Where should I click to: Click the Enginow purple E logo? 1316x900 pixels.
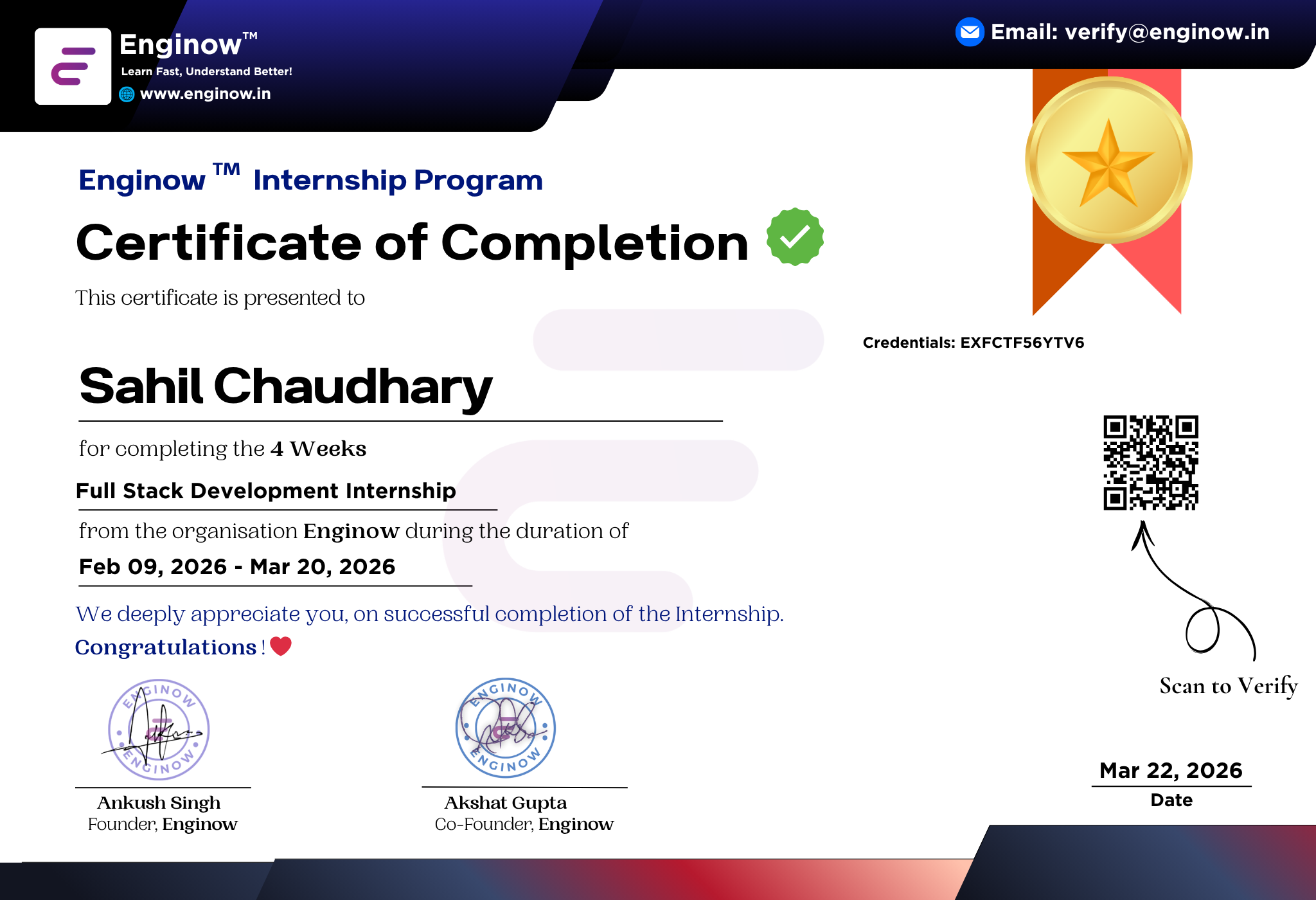(73, 66)
